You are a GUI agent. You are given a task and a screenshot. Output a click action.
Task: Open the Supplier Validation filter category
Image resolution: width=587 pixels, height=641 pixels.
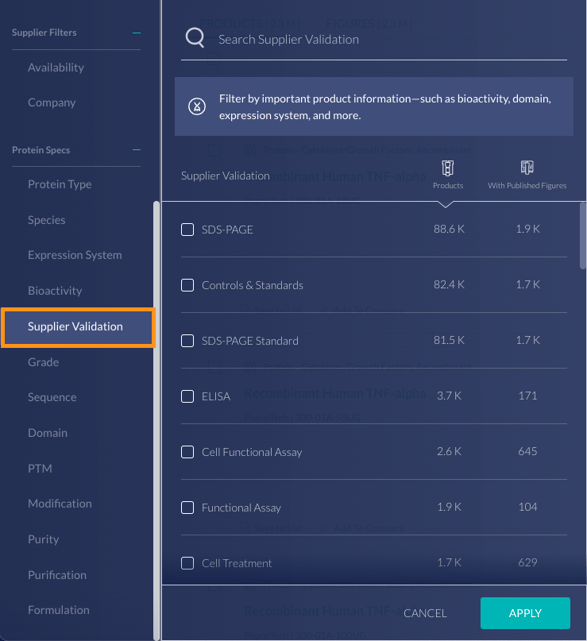[78, 327]
